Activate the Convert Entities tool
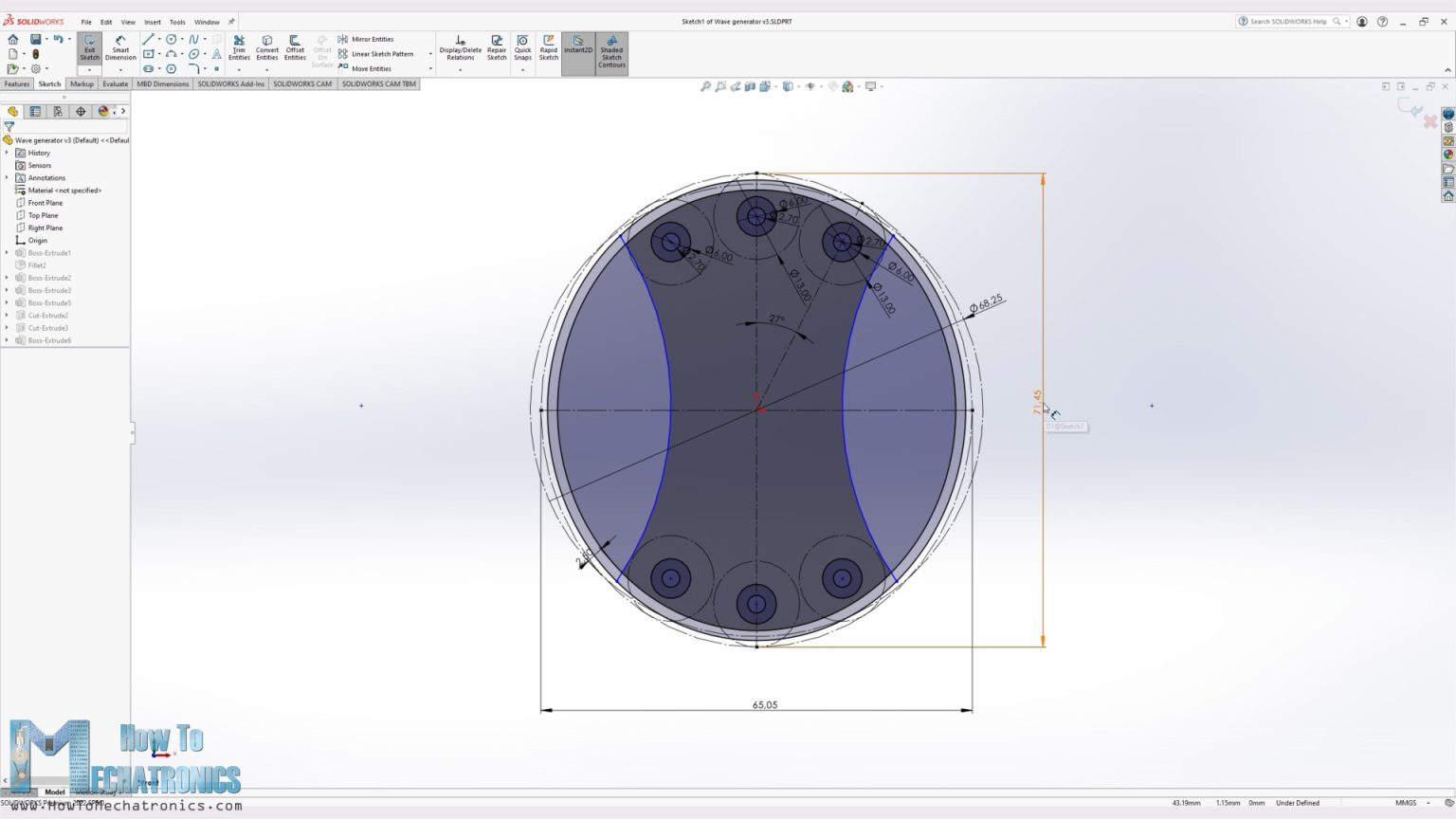Image resolution: width=1456 pixels, height=819 pixels. pyautogui.click(x=266, y=47)
